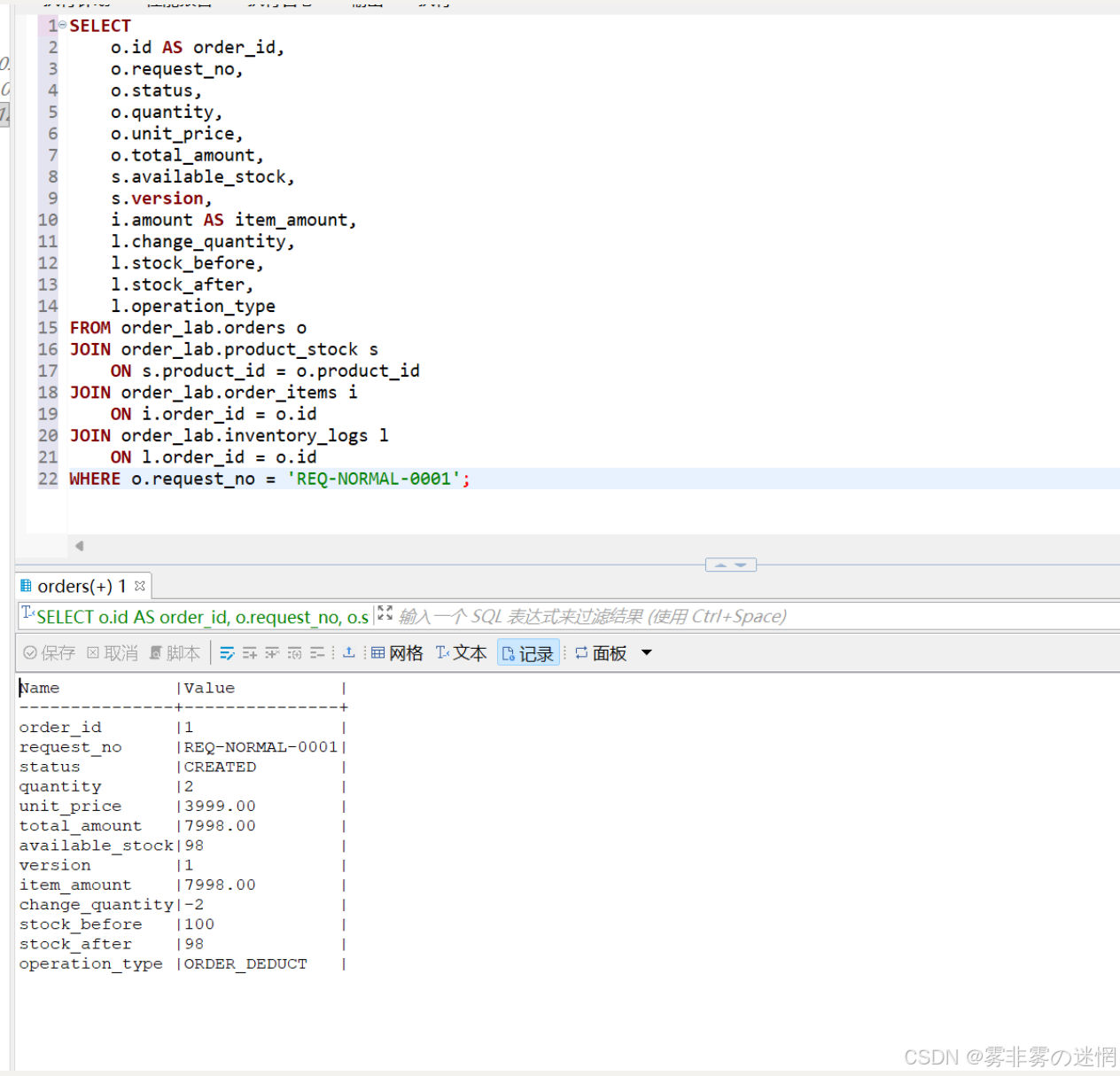The image size is (1120, 1076).
Task: Click the unit_price value '3999.00'
Action: point(221,807)
